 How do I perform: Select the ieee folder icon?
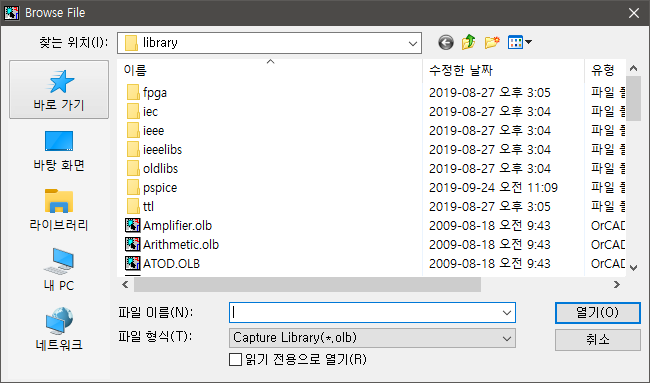pos(133,131)
